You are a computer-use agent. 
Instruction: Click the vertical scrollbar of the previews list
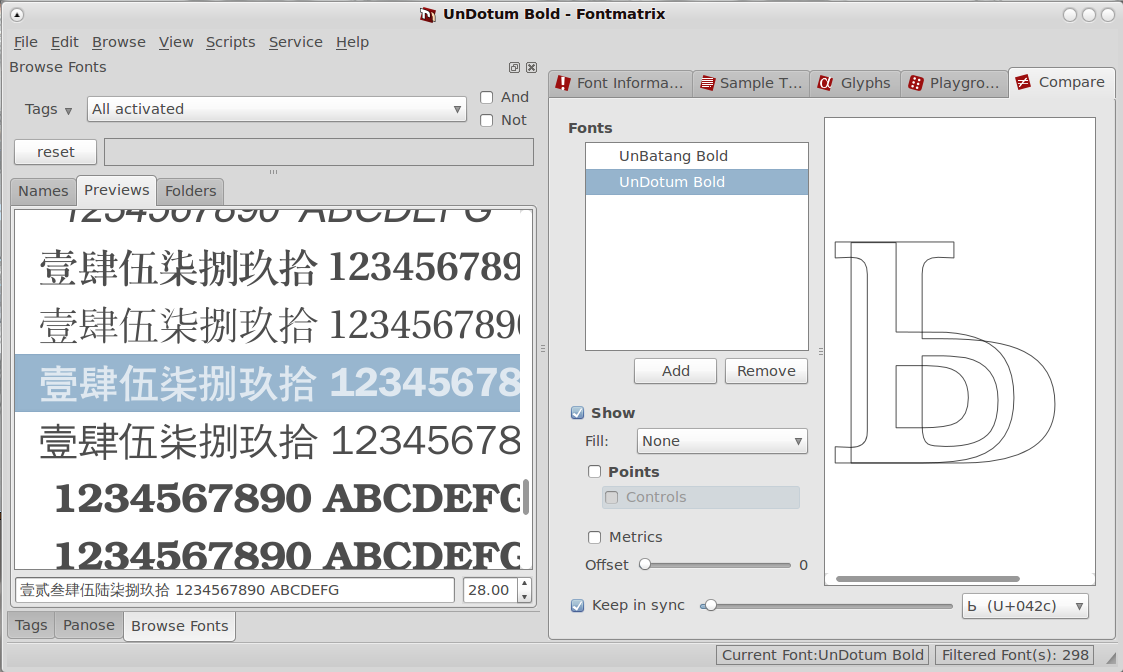pos(526,497)
